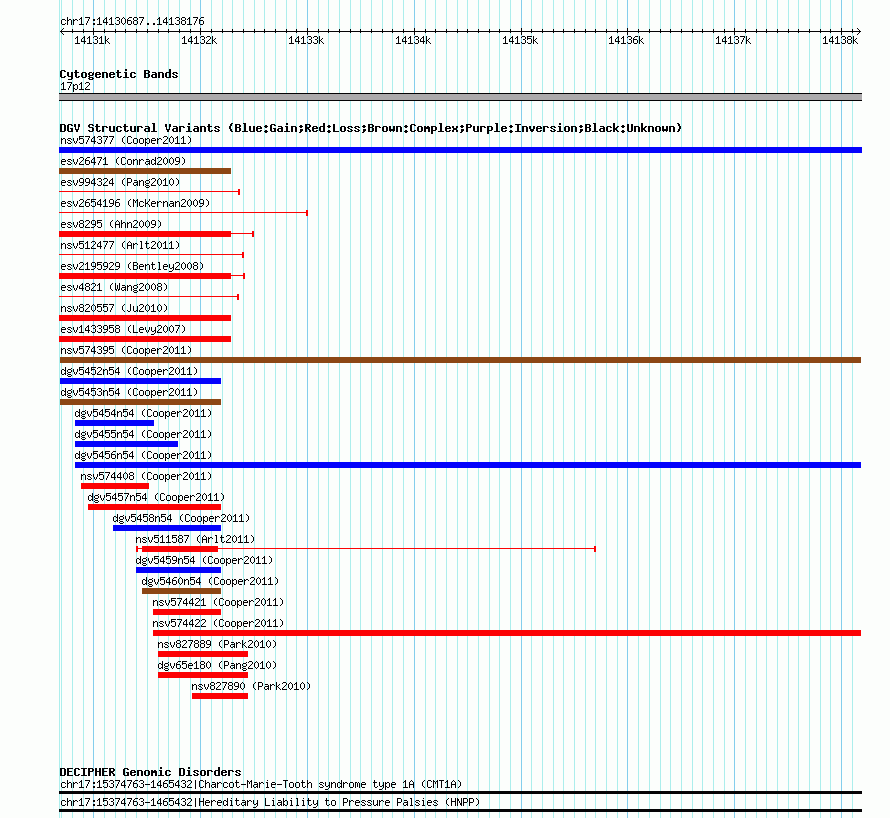Click the nsv512477 (Arlt2011) label

pyautogui.click(x=120, y=245)
